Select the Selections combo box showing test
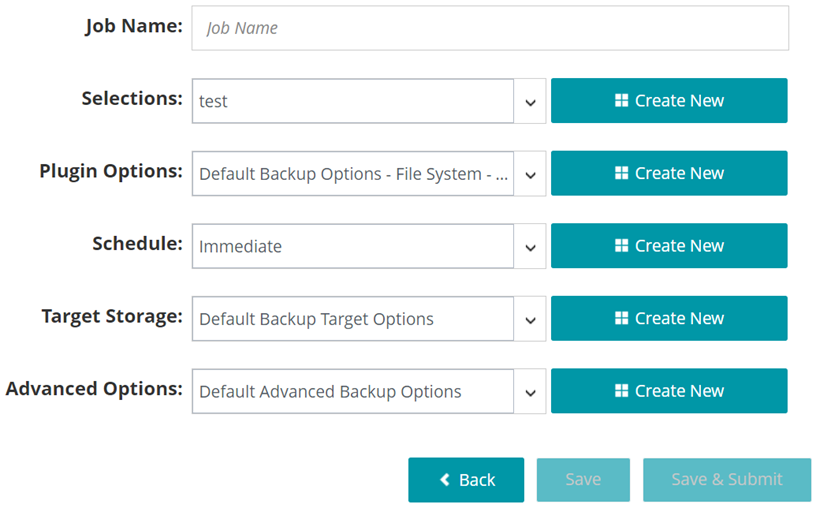Image resolution: width=816 pixels, height=508 pixels. pos(353,101)
